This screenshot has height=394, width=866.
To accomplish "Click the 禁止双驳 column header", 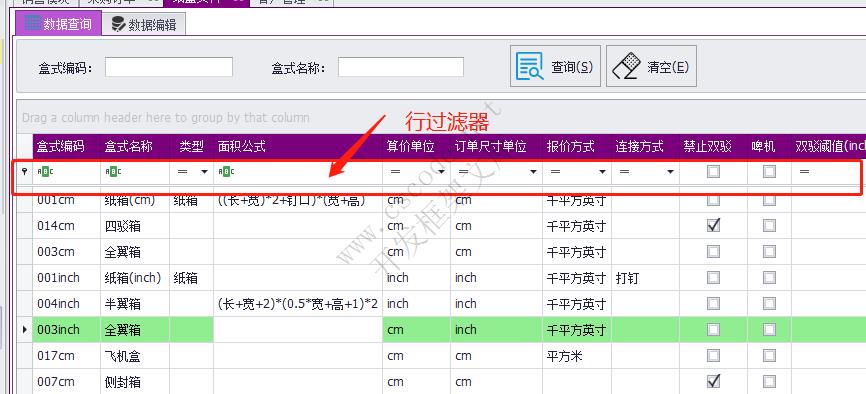I will coord(714,146).
